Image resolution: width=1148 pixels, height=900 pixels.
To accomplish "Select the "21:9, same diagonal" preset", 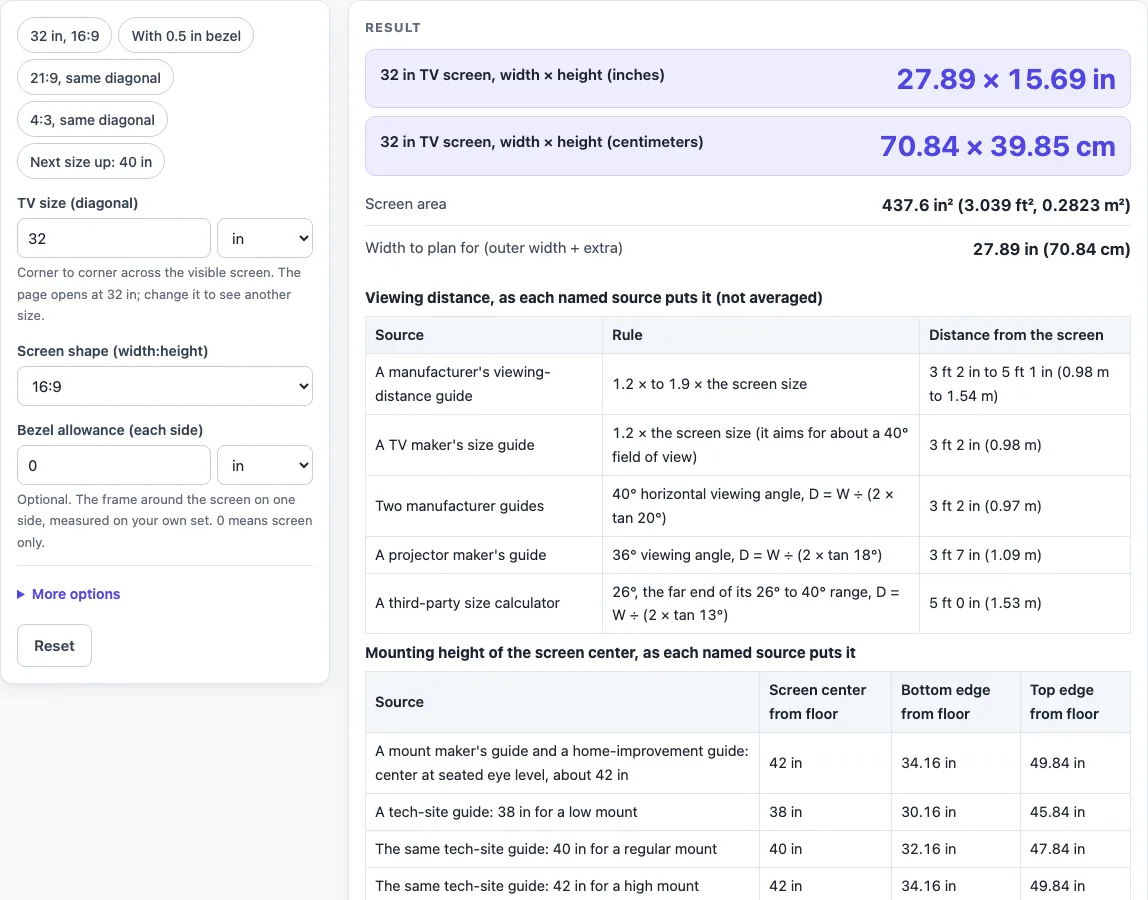I will (x=95, y=78).
